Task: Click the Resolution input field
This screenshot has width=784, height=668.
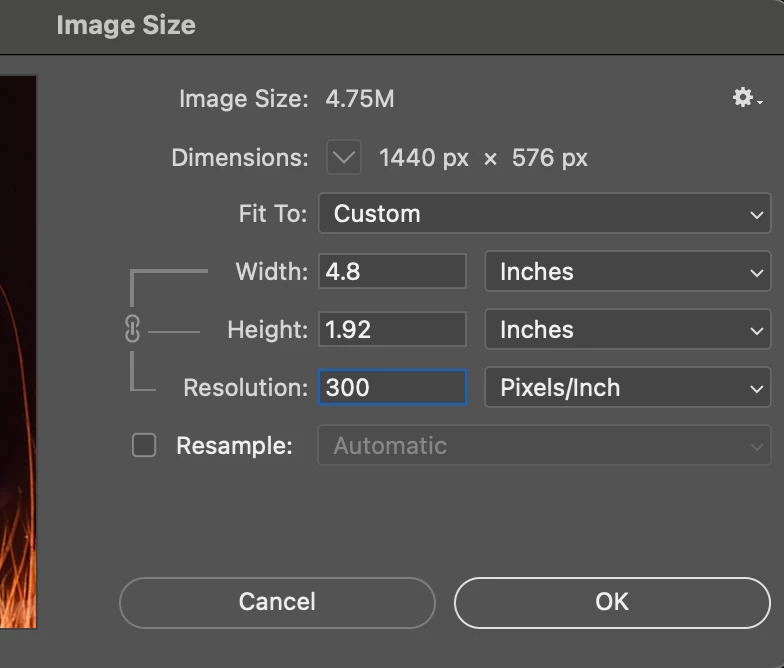Action: click(x=392, y=388)
